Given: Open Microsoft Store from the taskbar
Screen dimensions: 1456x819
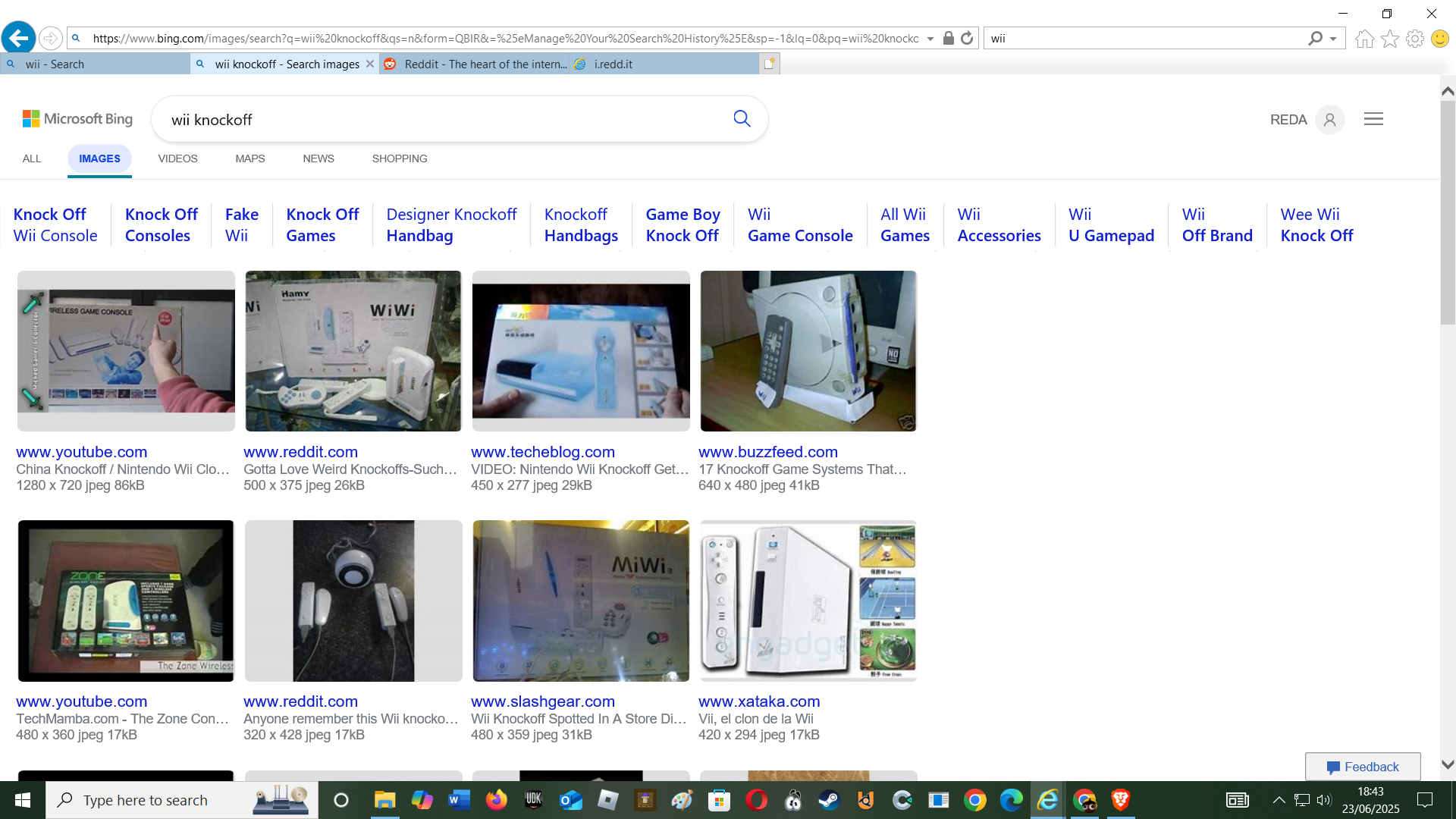Looking at the screenshot, I should tap(719, 800).
